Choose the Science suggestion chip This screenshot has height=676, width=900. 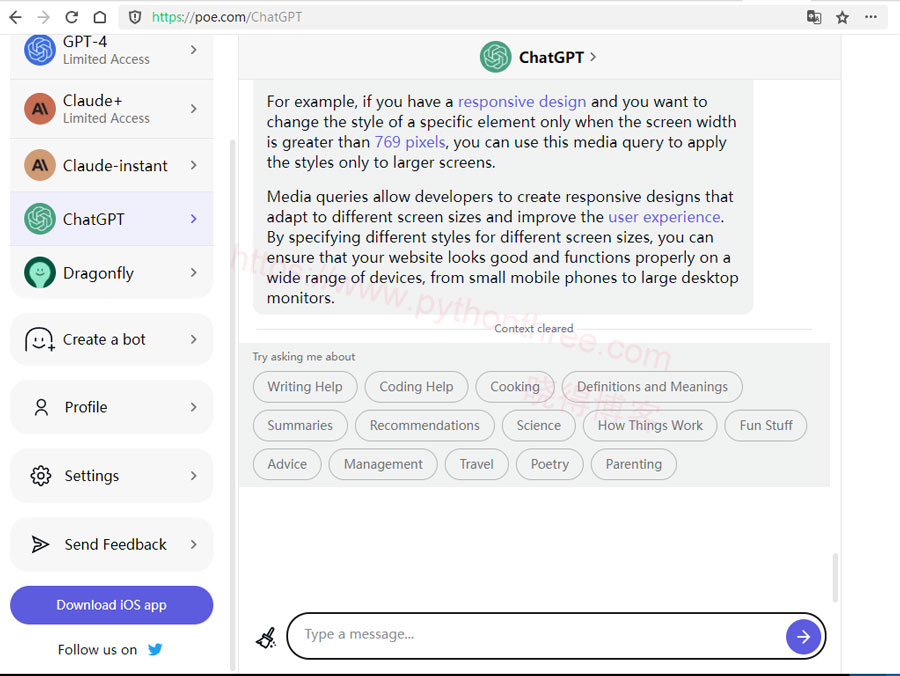[x=538, y=425]
